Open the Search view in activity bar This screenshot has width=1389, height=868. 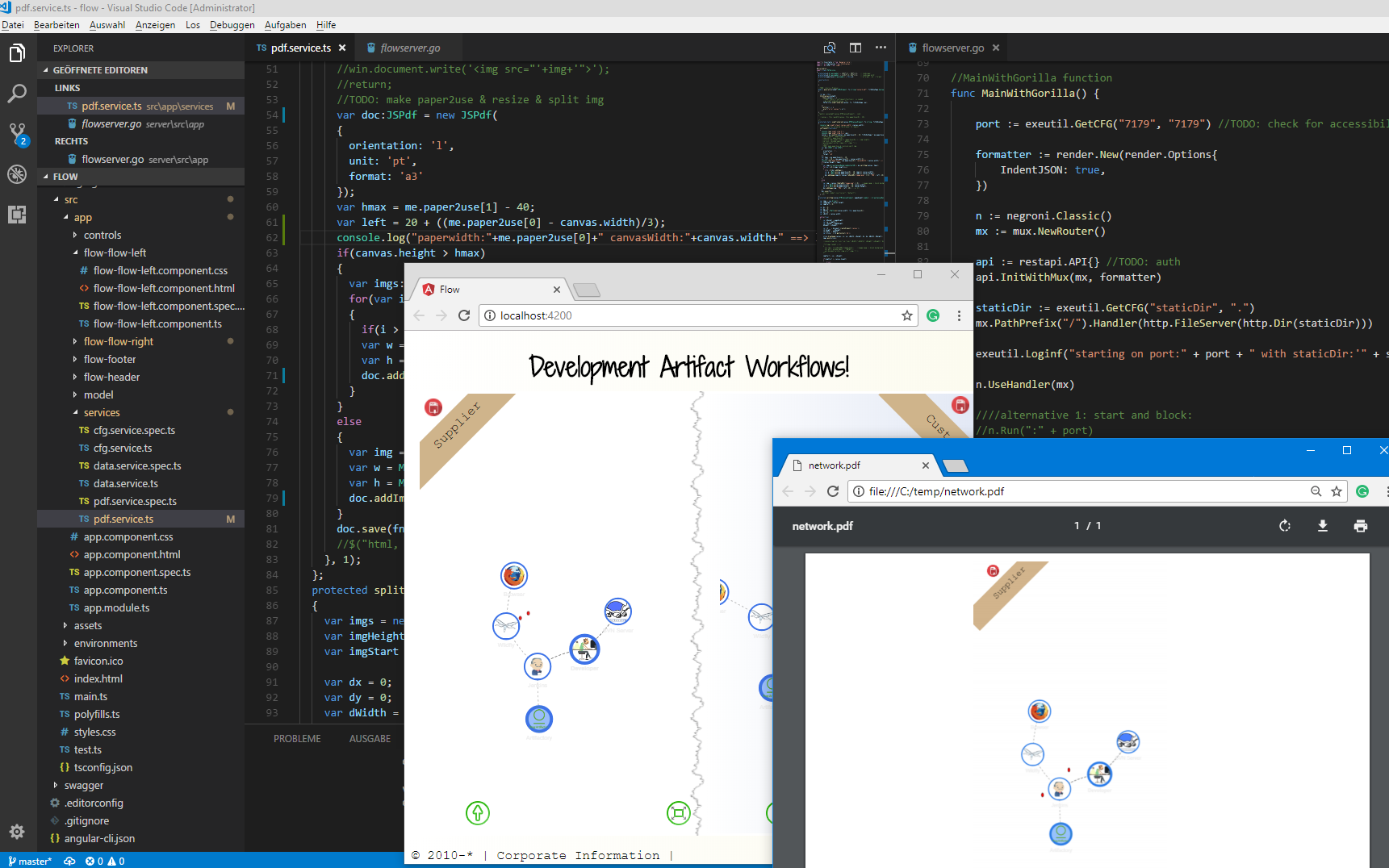17,94
